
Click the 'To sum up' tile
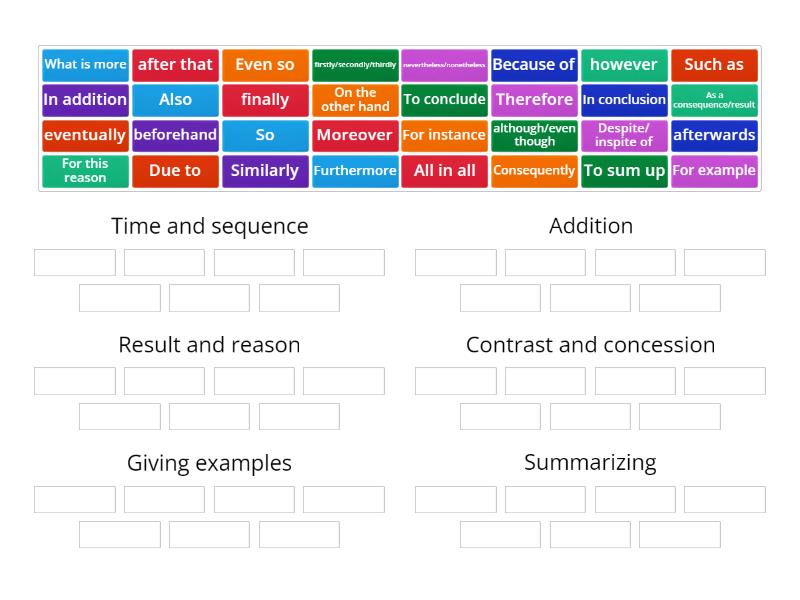point(624,171)
